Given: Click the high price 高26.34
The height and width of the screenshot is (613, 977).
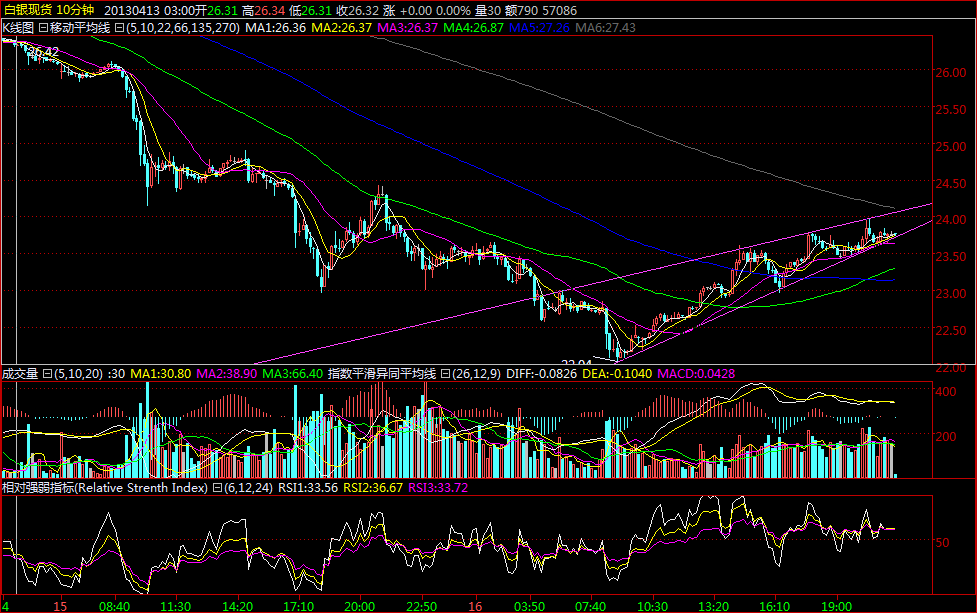Looking at the screenshot, I should 264,11.
